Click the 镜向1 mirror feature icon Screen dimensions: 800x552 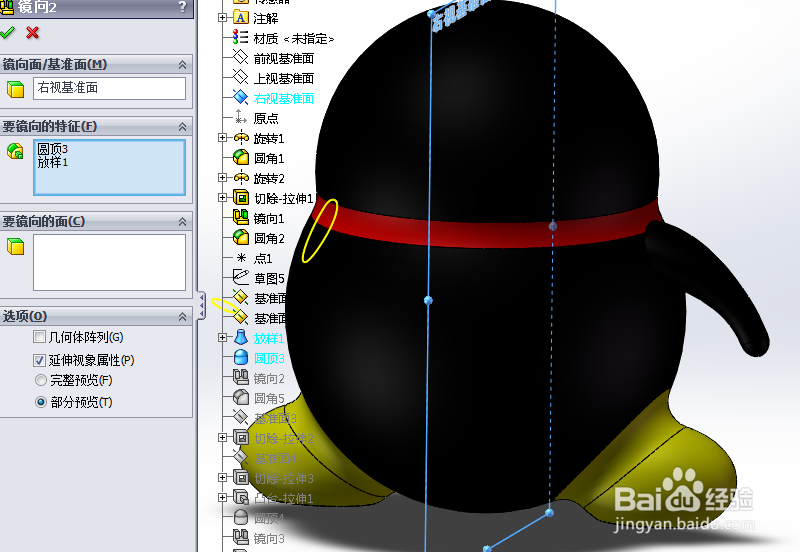click(x=241, y=217)
